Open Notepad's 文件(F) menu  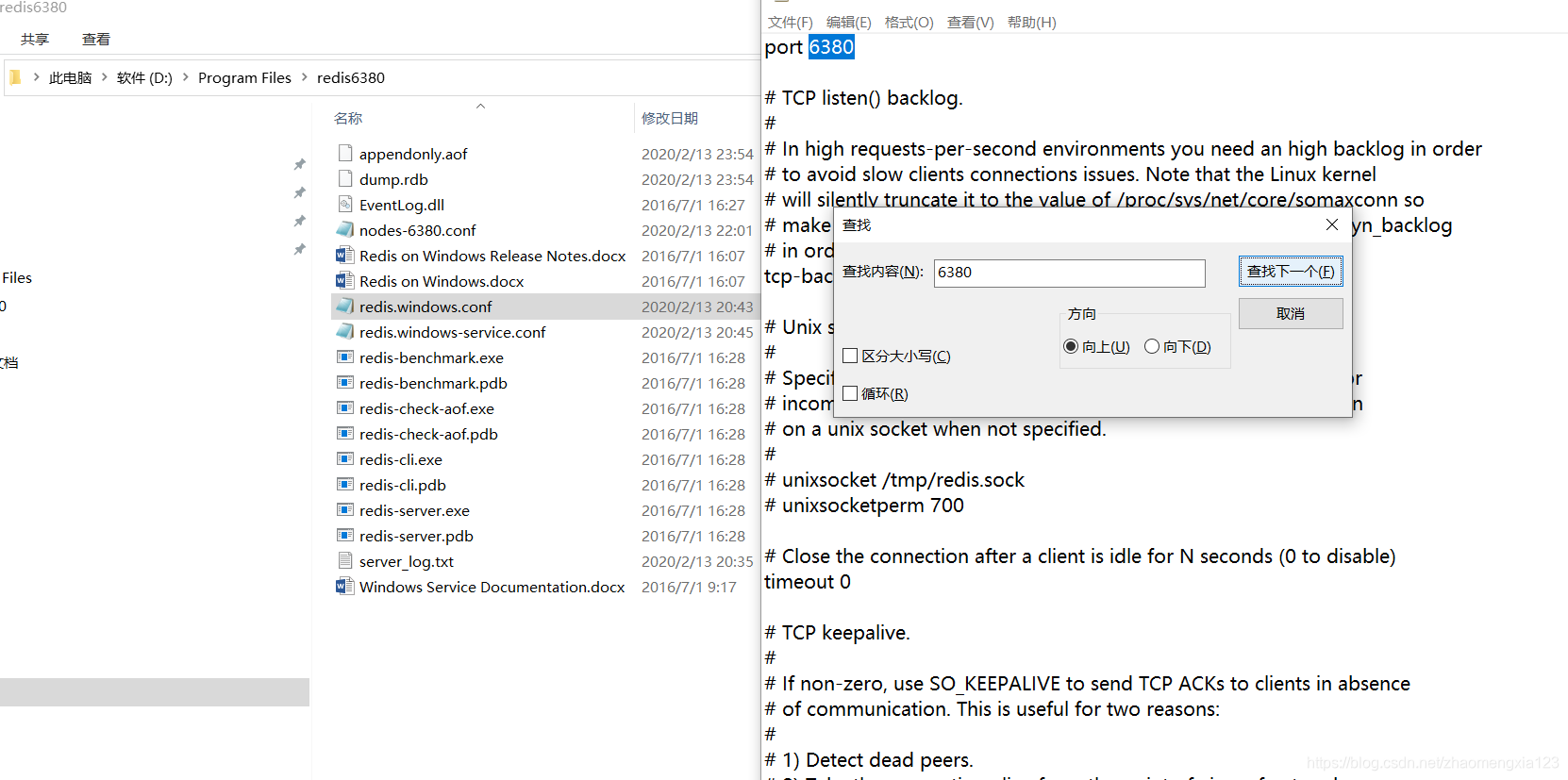(790, 22)
